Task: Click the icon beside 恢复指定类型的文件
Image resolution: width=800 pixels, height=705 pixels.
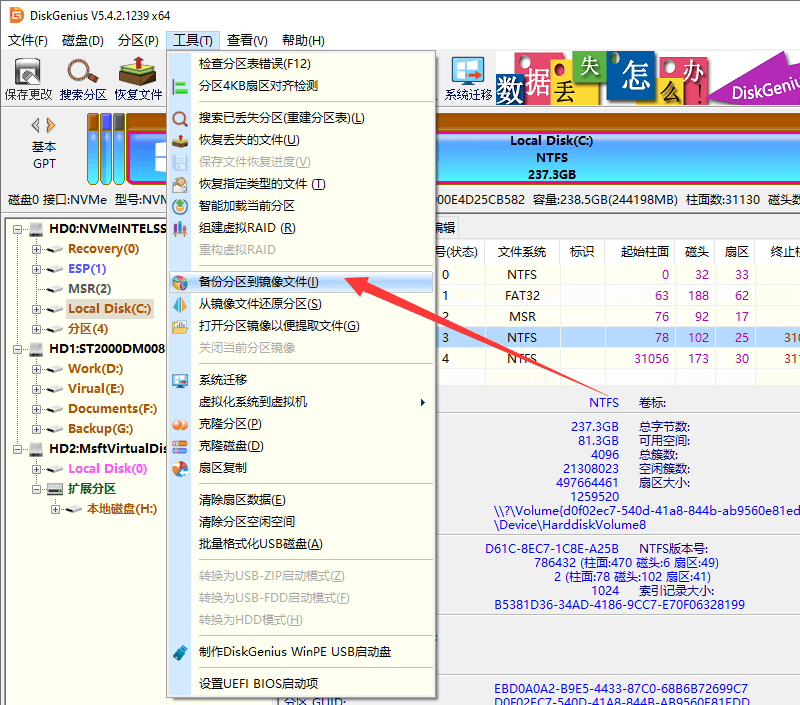Action: (x=180, y=184)
